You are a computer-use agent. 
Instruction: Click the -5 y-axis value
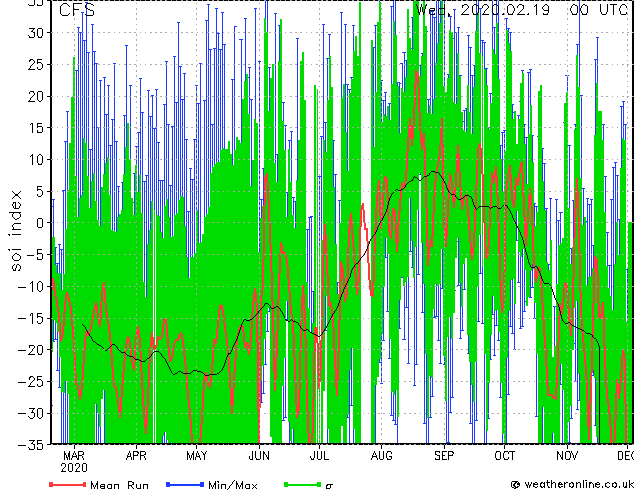(35, 255)
